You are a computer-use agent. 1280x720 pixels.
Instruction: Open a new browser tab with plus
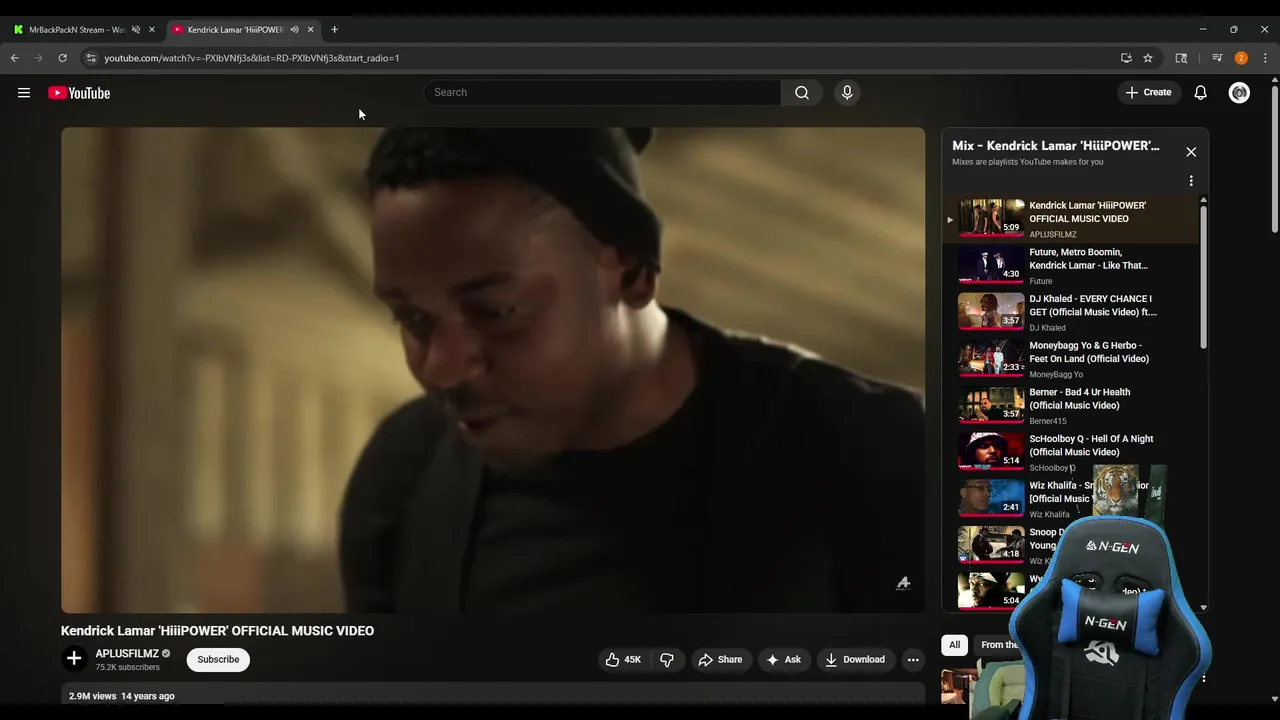tap(334, 30)
